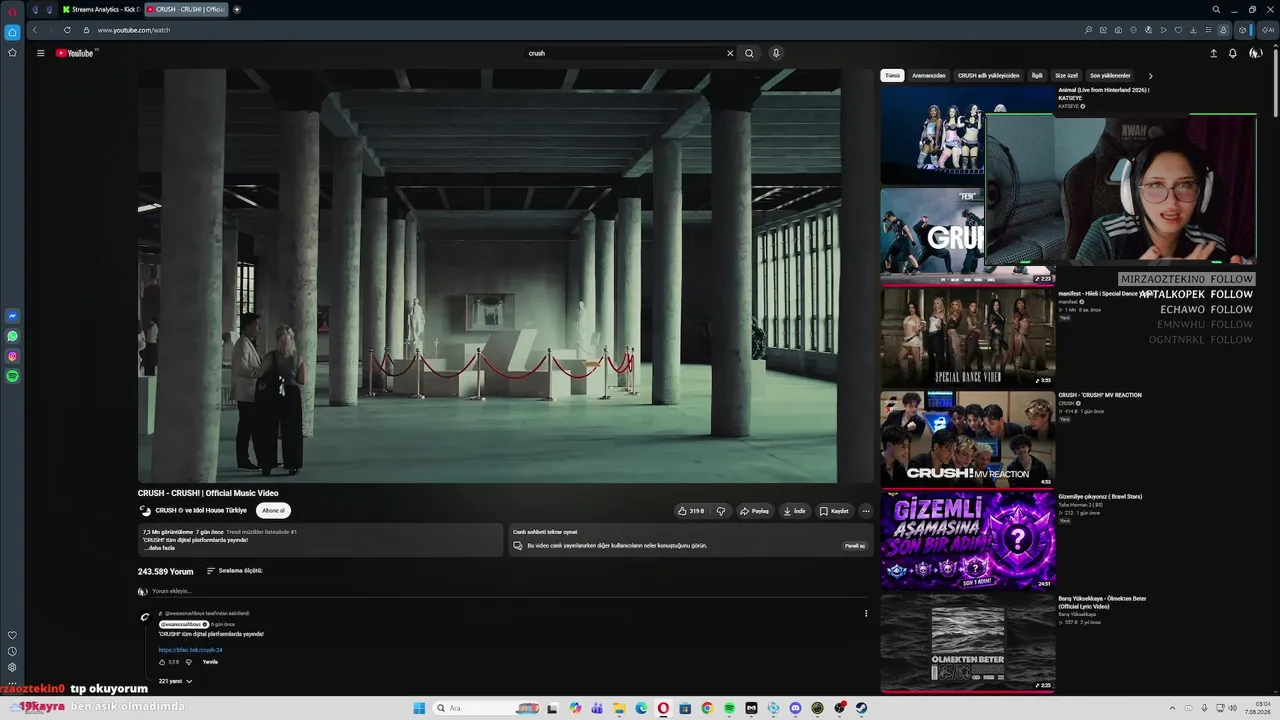The image size is (1280, 720).
Task: Expand the 221 yanıt replies
Action: 176,681
